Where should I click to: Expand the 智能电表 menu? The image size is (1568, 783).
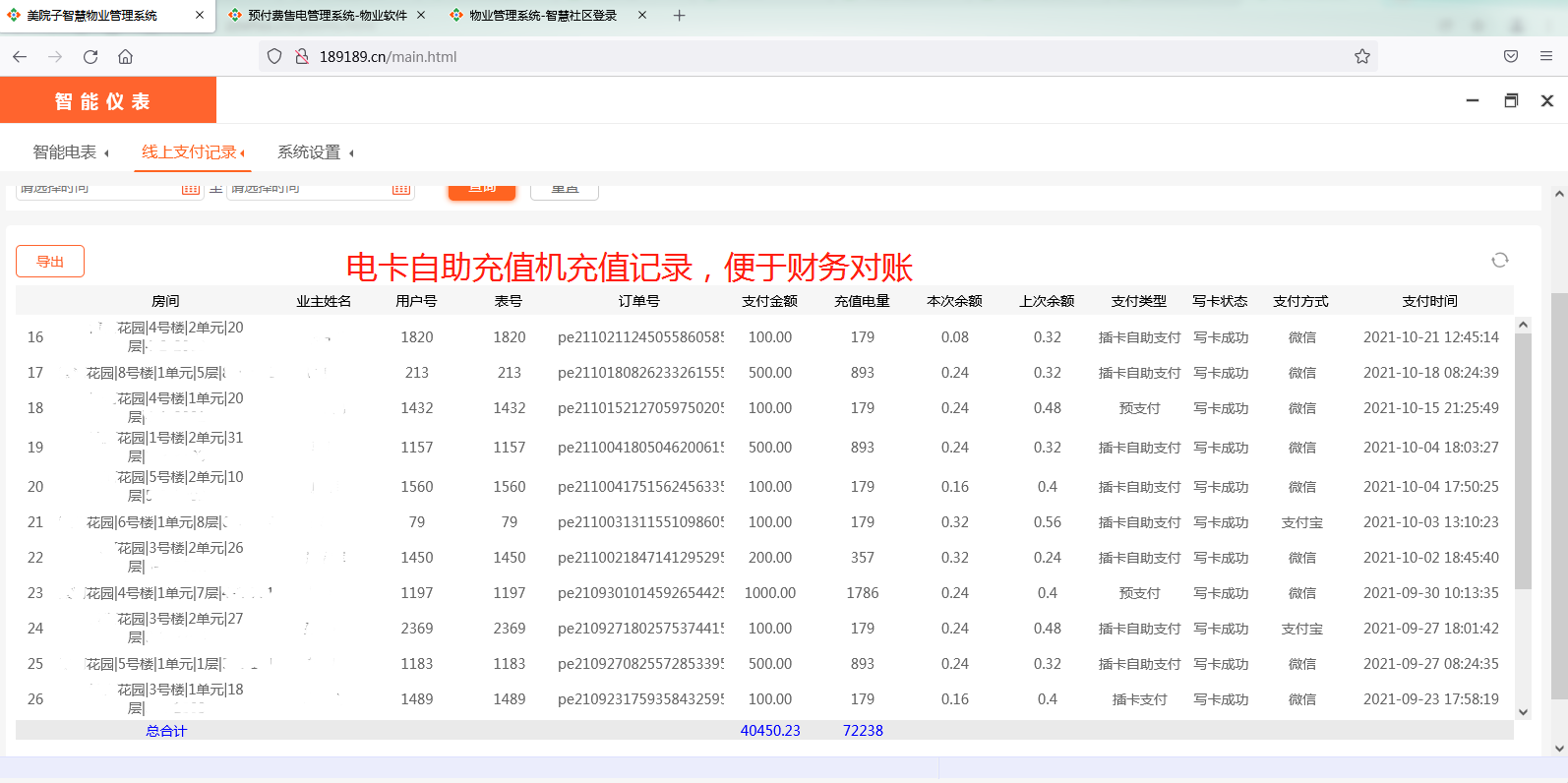[71, 152]
